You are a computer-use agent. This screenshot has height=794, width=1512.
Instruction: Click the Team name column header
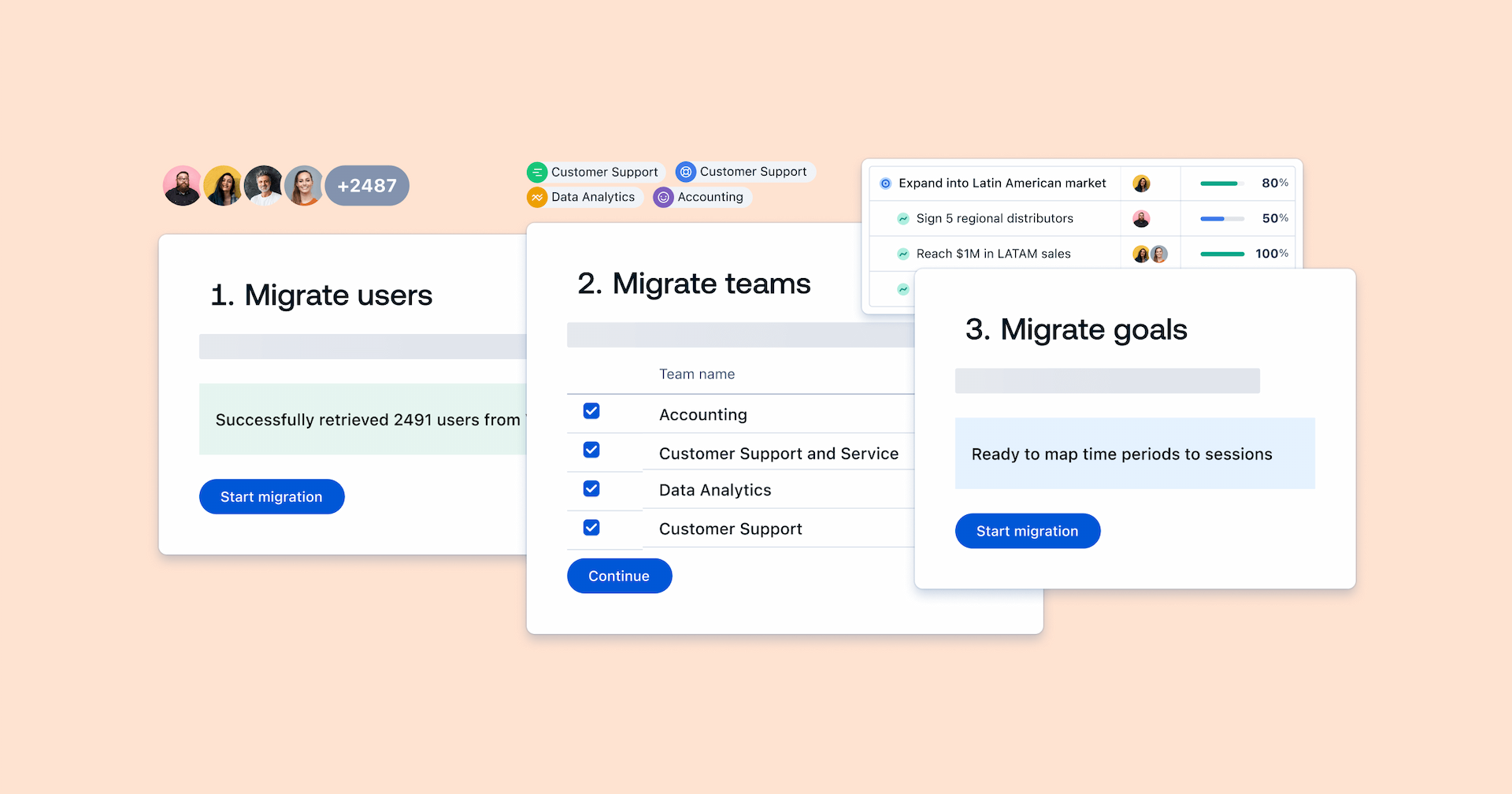697,374
